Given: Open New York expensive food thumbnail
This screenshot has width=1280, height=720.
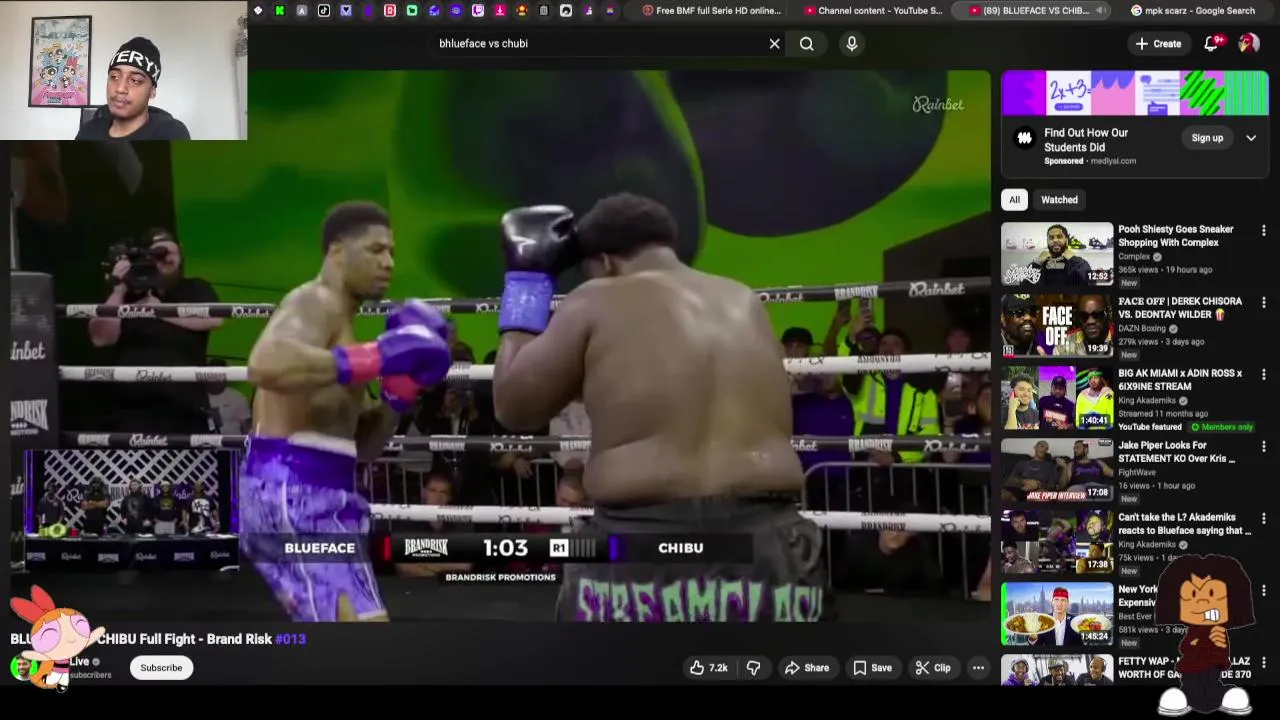Looking at the screenshot, I should click(x=1057, y=614).
